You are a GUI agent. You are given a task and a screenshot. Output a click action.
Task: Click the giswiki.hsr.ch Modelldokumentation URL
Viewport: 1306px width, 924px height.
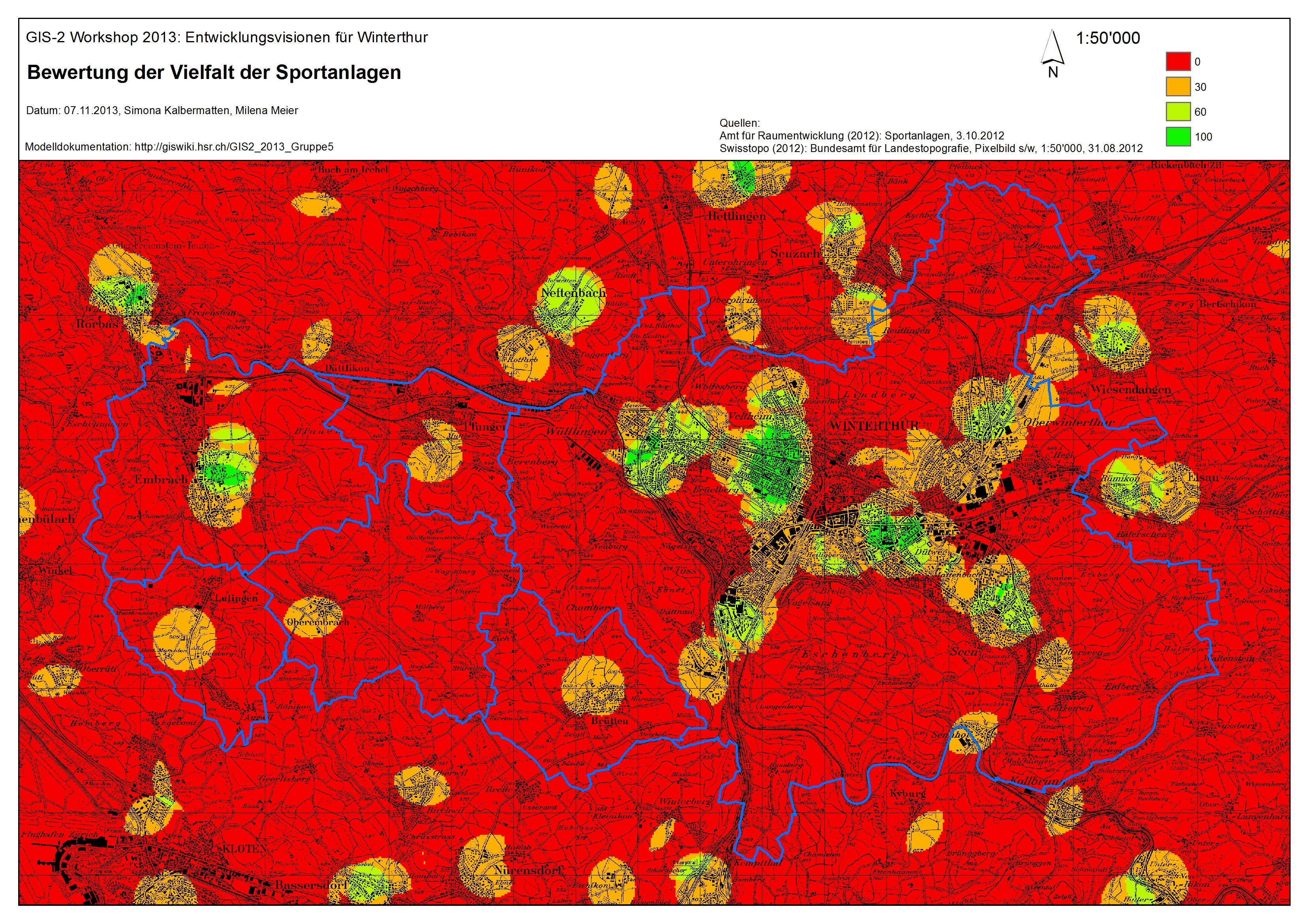tap(234, 147)
